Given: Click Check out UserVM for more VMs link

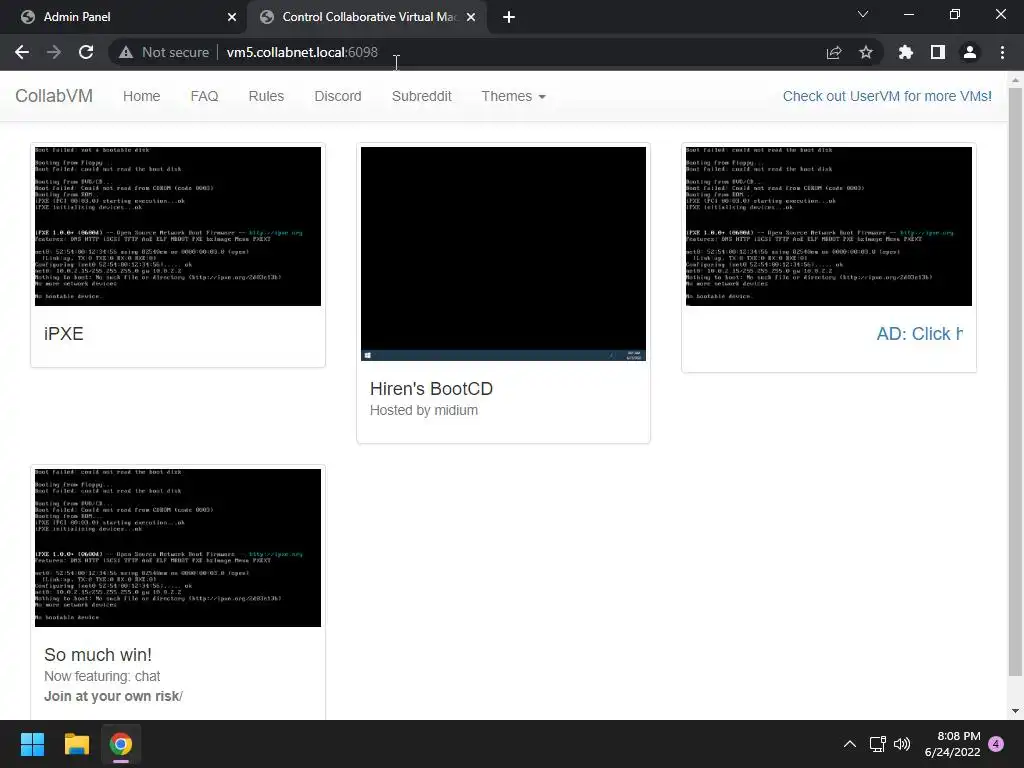Looking at the screenshot, I should point(887,96).
